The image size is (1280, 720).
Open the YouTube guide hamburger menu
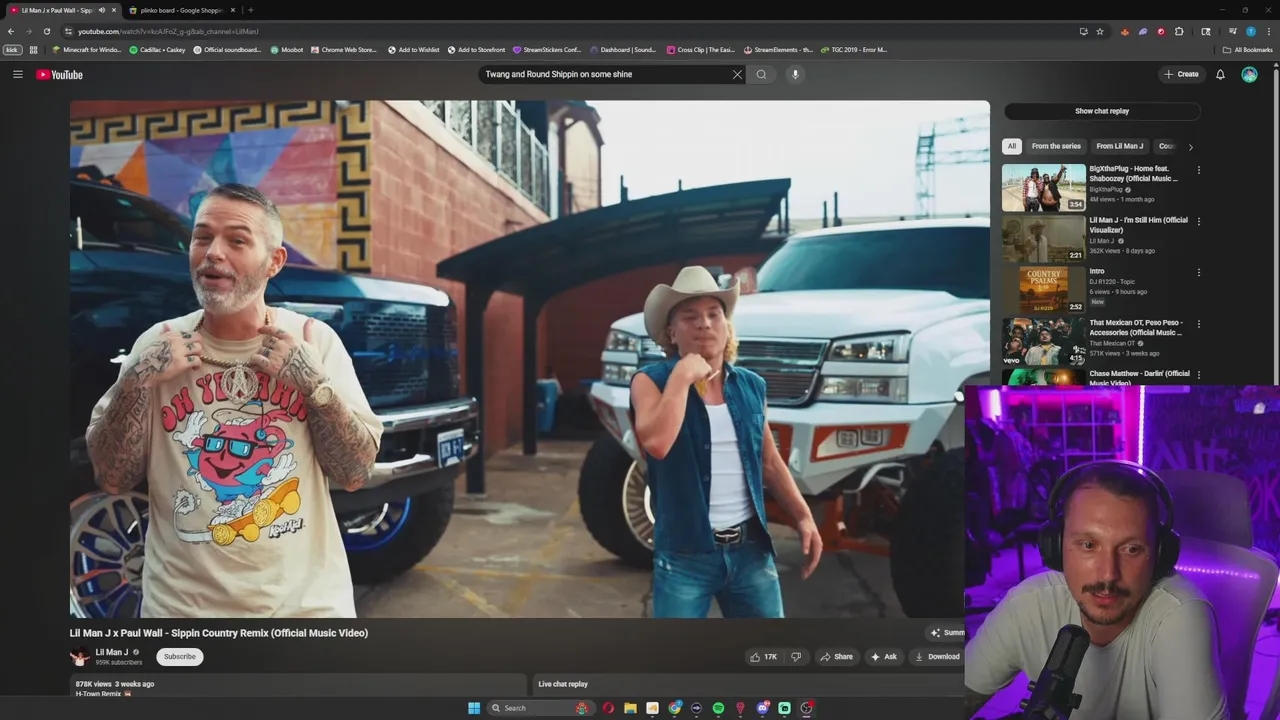pos(18,74)
